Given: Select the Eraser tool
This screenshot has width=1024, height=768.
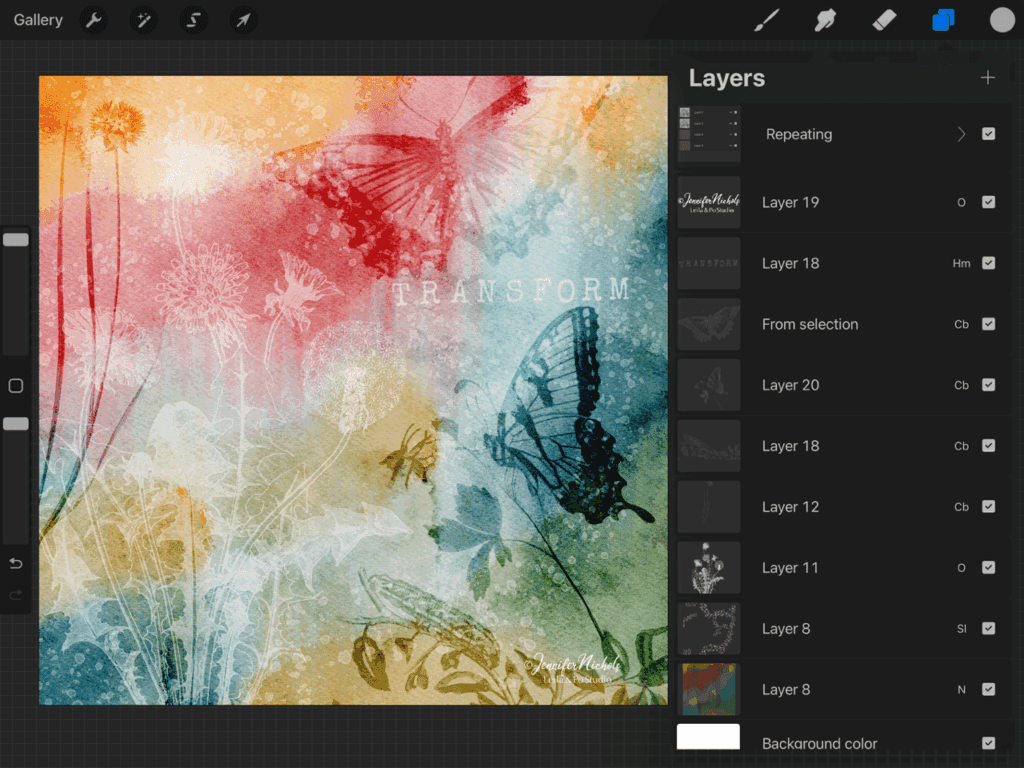Looking at the screenshot, I should (884, 20).
